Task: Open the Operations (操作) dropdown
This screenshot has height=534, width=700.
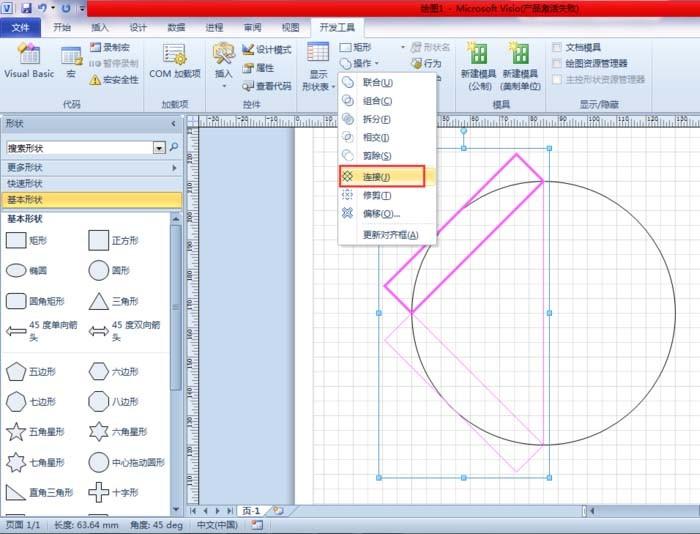Action: tap(359, 63)
